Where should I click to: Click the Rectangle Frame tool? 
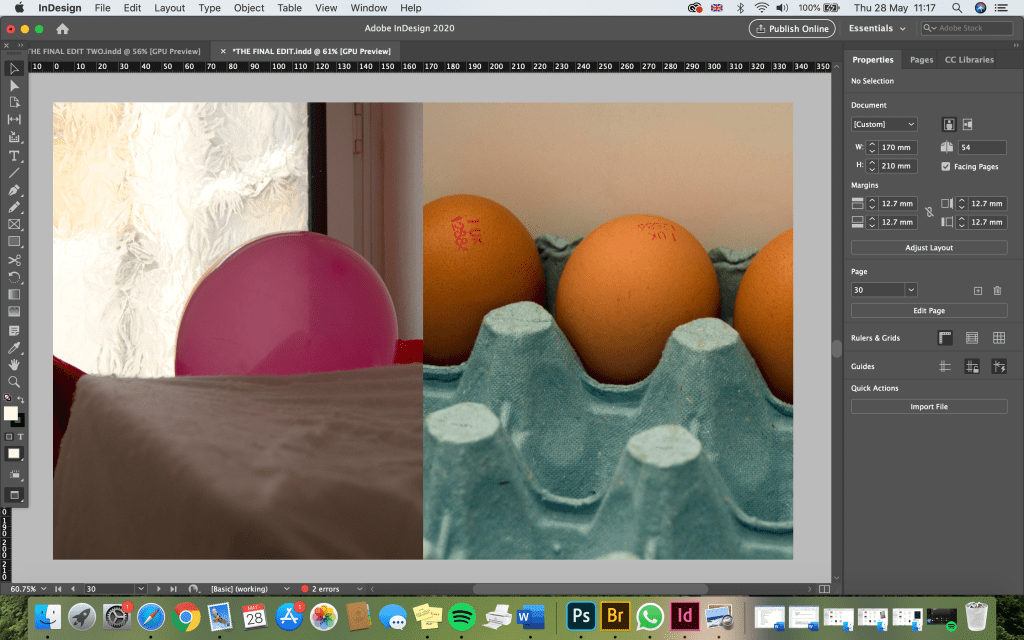tap(14, 225)
